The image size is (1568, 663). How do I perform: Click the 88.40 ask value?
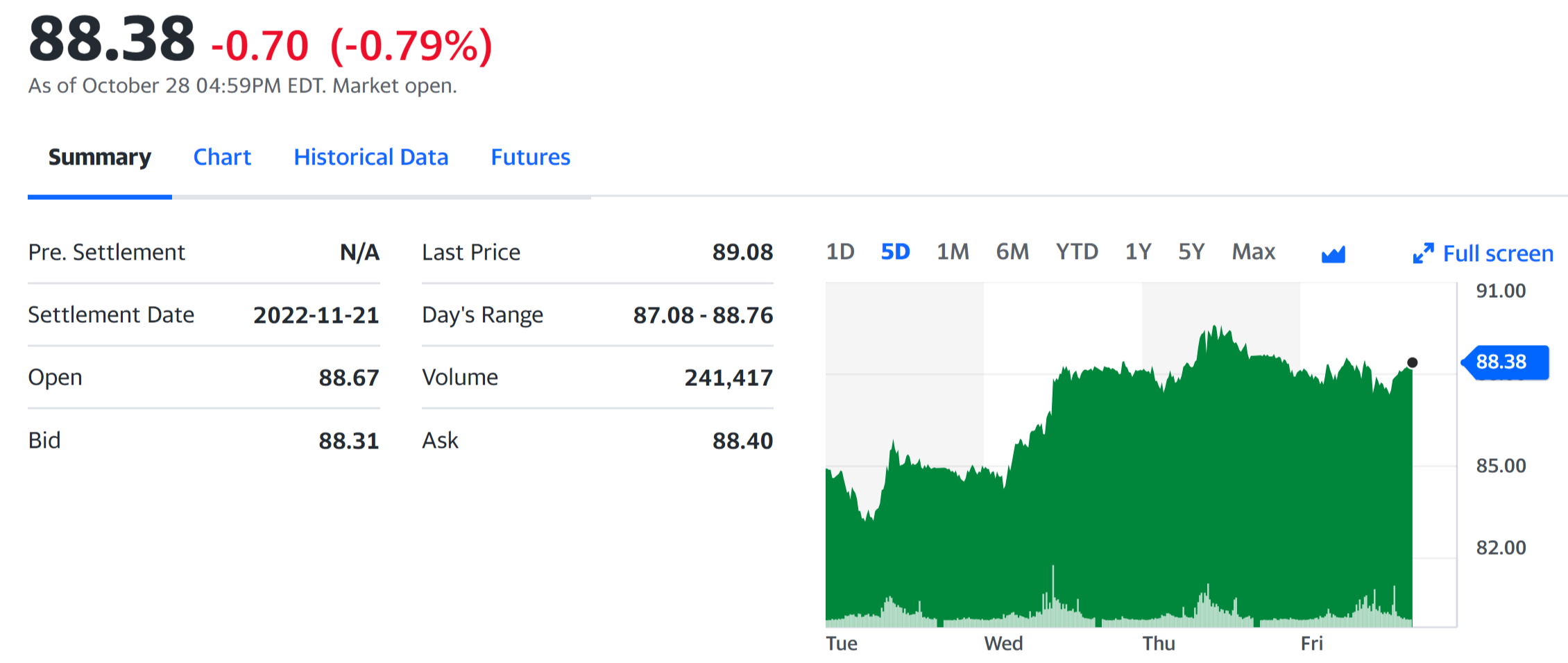click(743, 442)
